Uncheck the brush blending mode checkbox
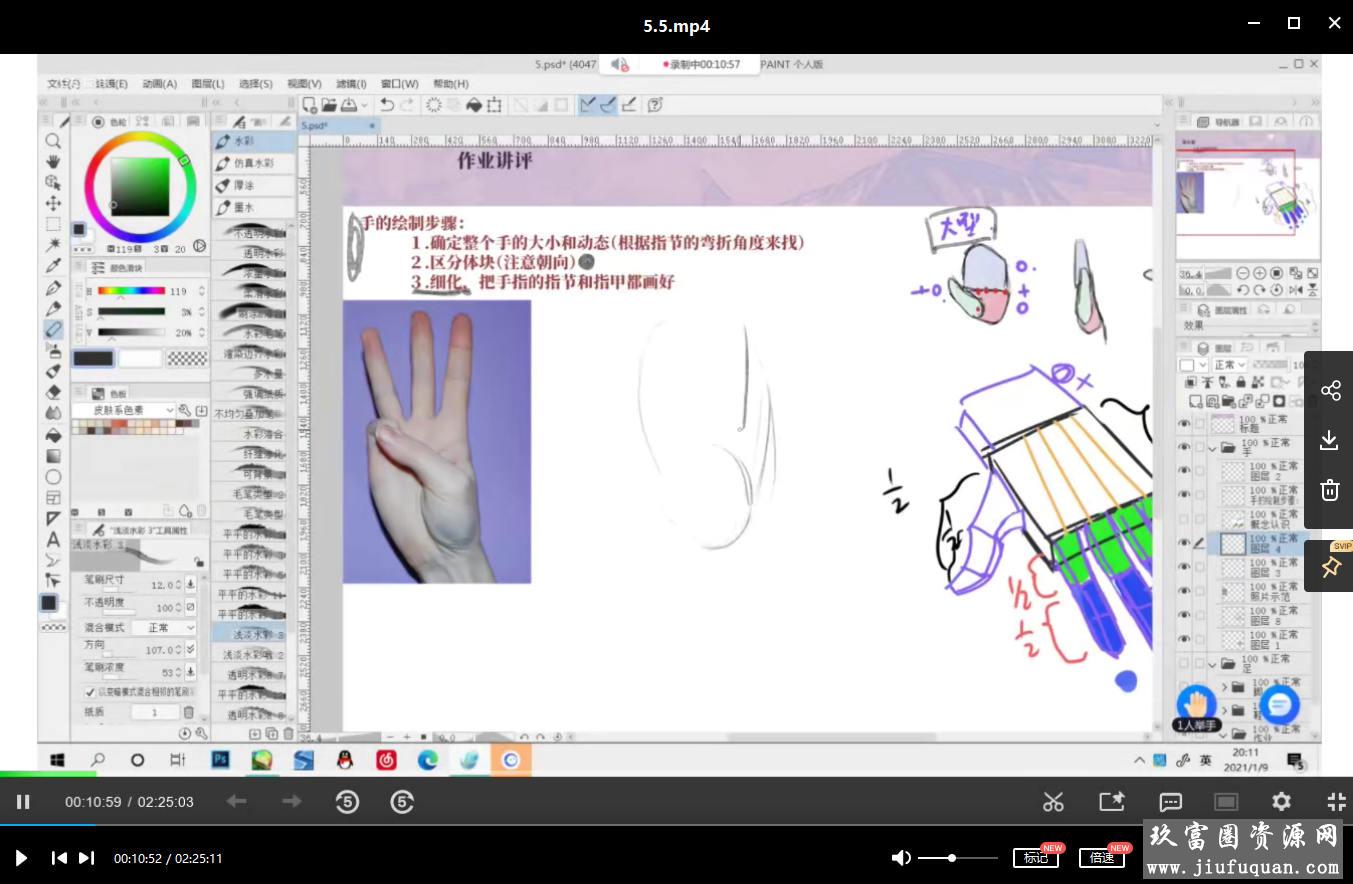Screen dimensions: 1353x884 point(90,692)
